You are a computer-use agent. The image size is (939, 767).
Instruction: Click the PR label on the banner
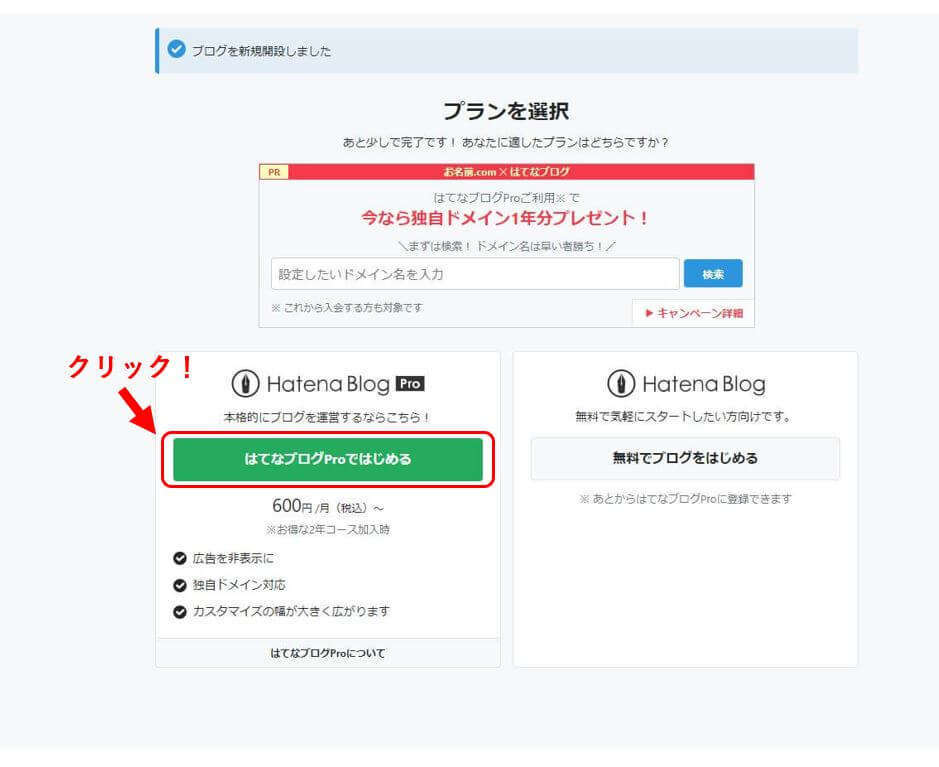[274, 172]
